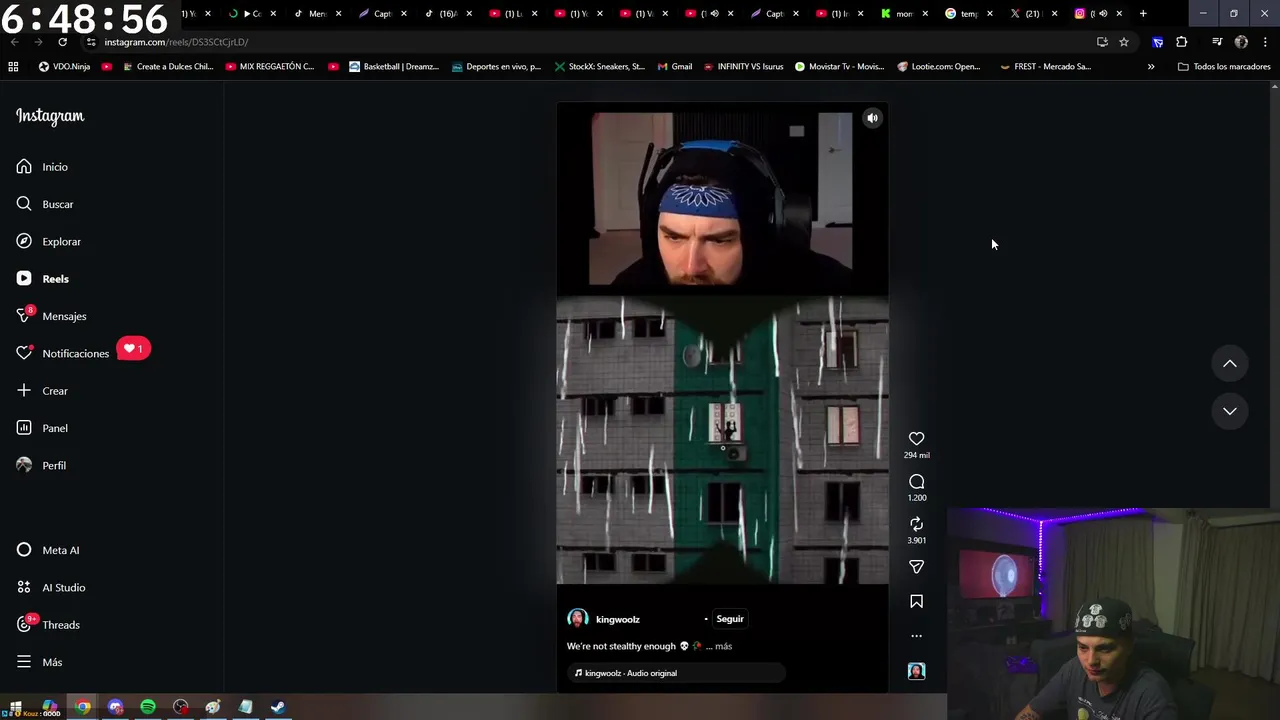Open the Windows Start menu

coord(15,708)
